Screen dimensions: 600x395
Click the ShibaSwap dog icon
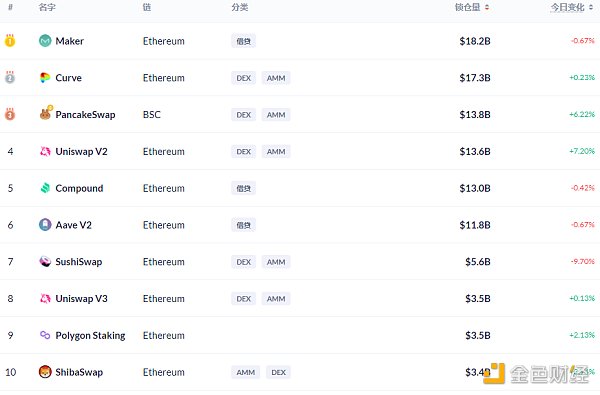tap(45, 372)
